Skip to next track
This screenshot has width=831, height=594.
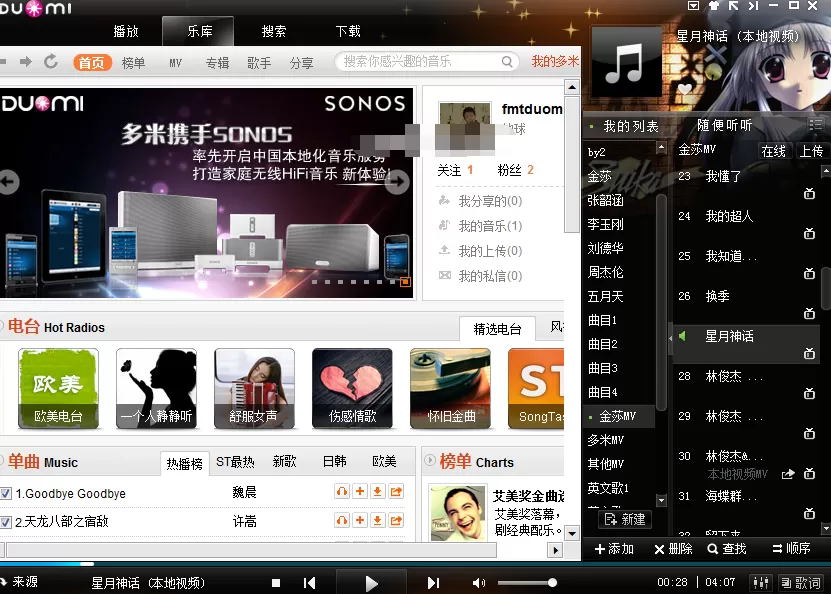433,583
